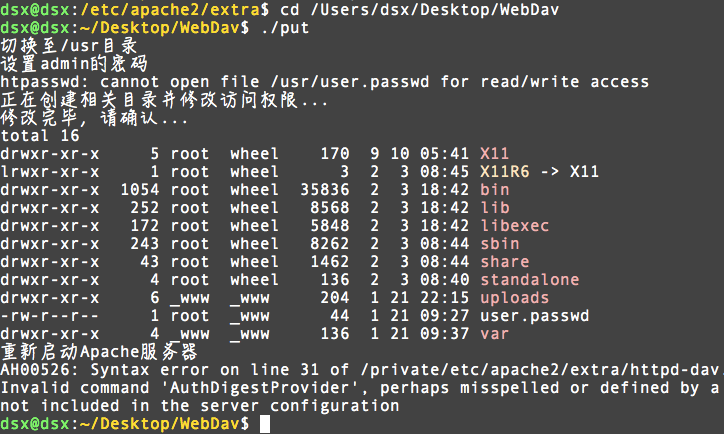Viewport: 724px width, 434px height.
Task: Click the X11 target after the symlink arrow
Action: coord(584,171)
